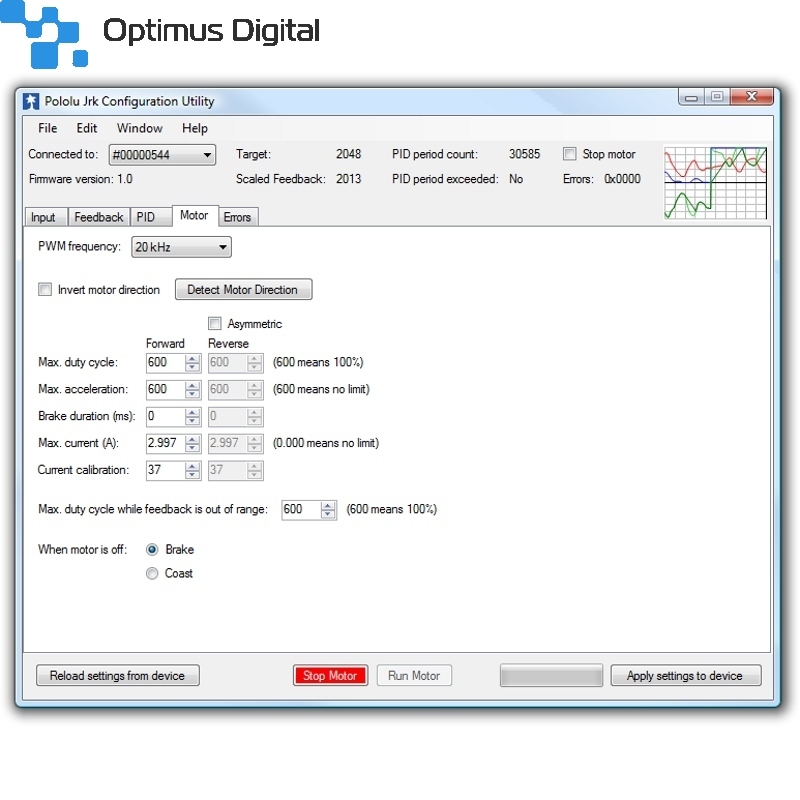This screenshot has width=800, height=800.
Task: Switch to the Errors tab
Action: click(238, 217)
